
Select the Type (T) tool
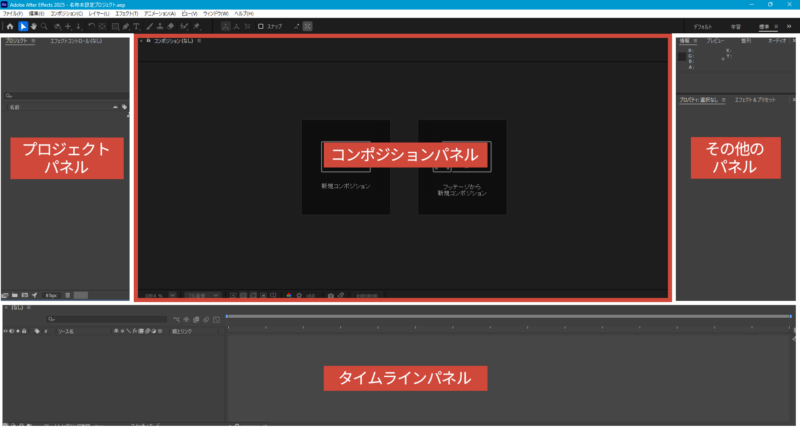point(137,26)
